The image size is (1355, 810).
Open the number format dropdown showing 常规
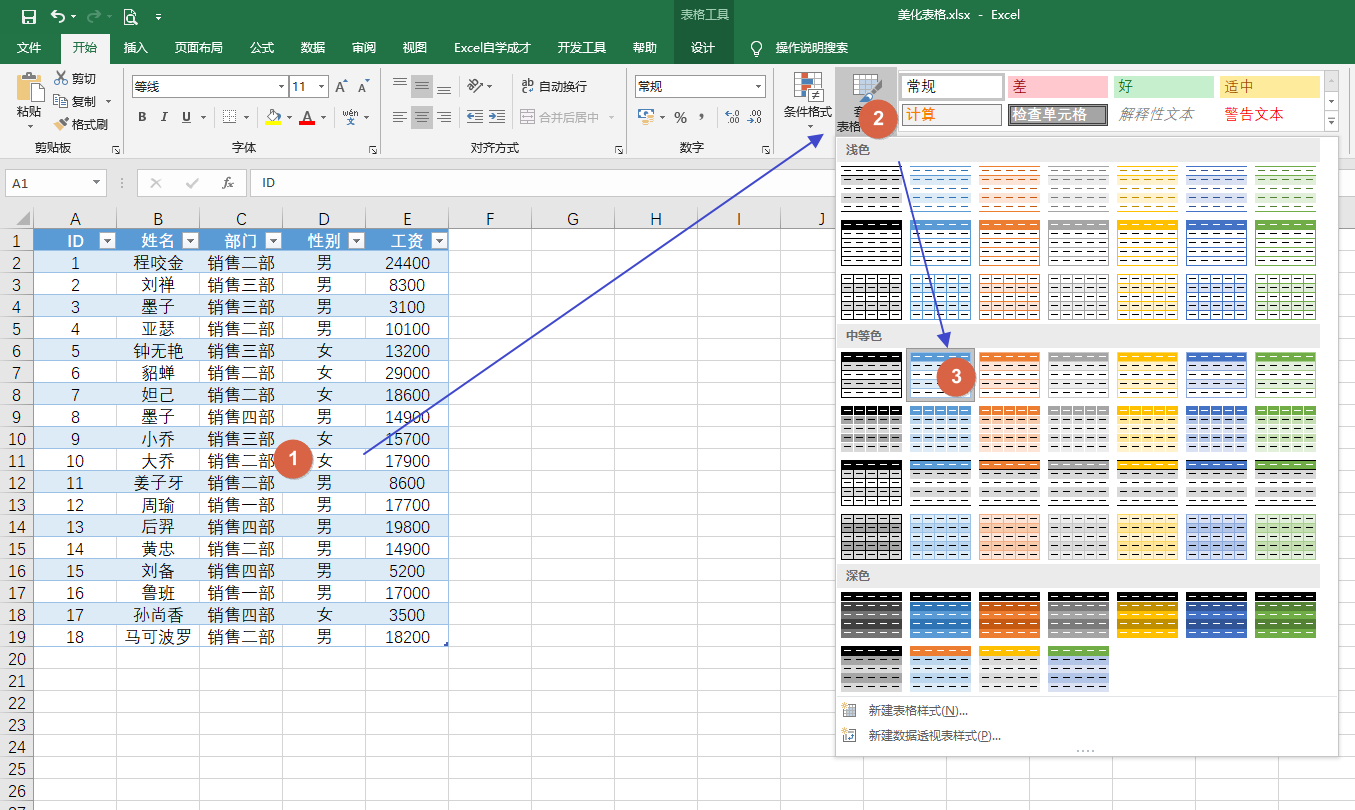click(x=759, y=87)
